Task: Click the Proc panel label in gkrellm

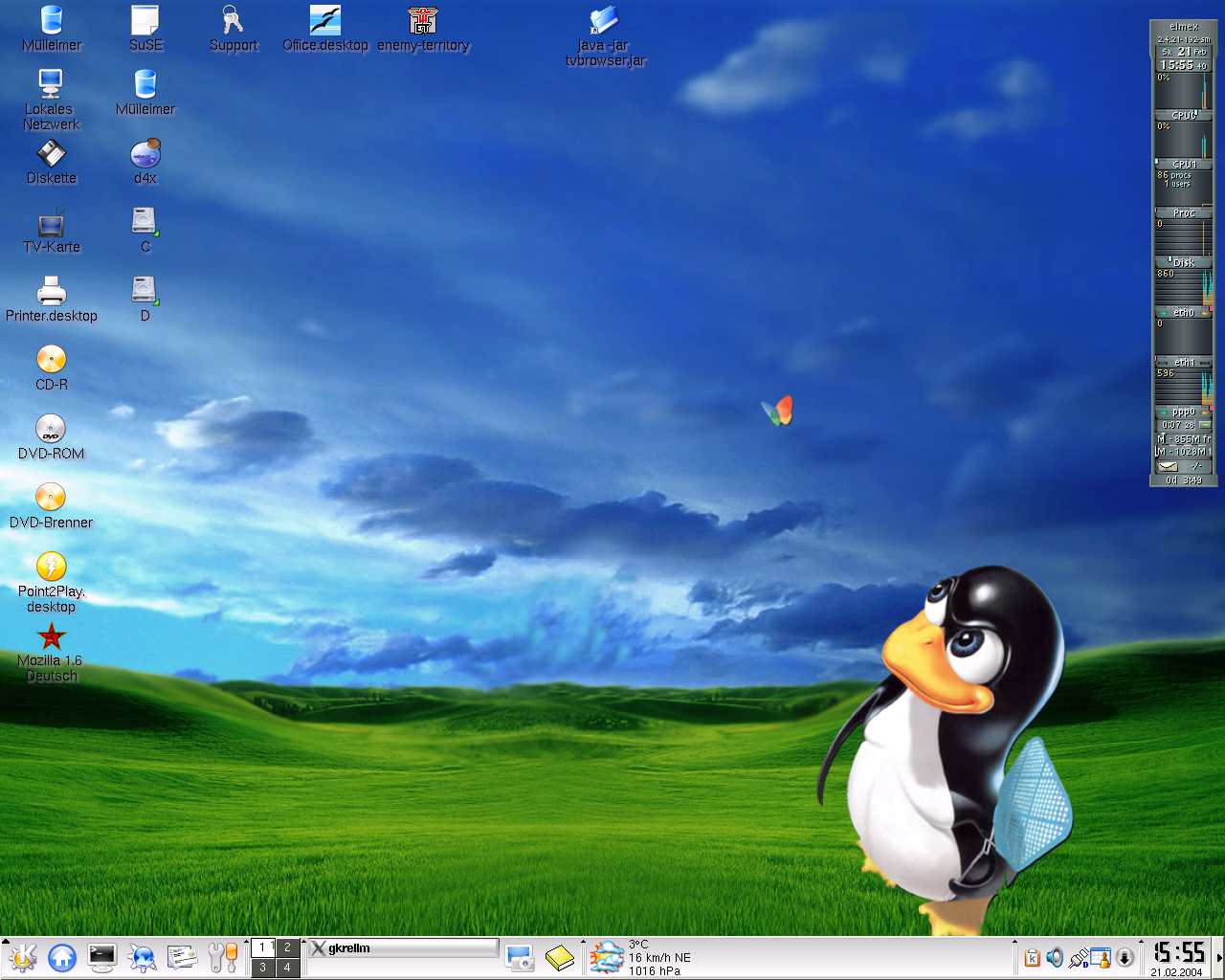Action: coord(1185,212)
